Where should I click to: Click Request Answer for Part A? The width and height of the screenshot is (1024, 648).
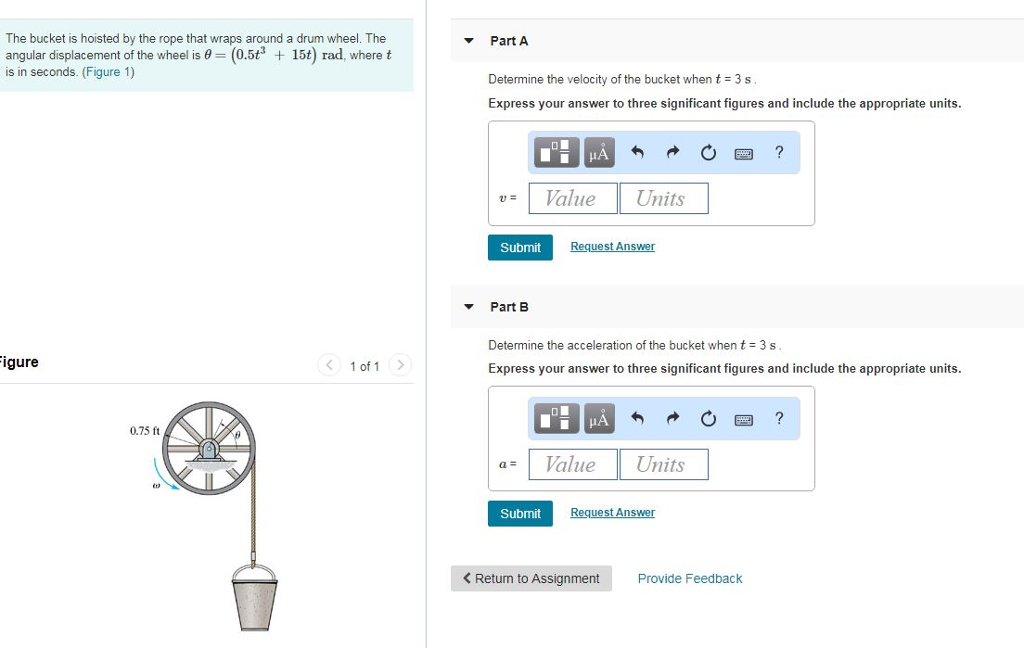click(x=612, y=246)
